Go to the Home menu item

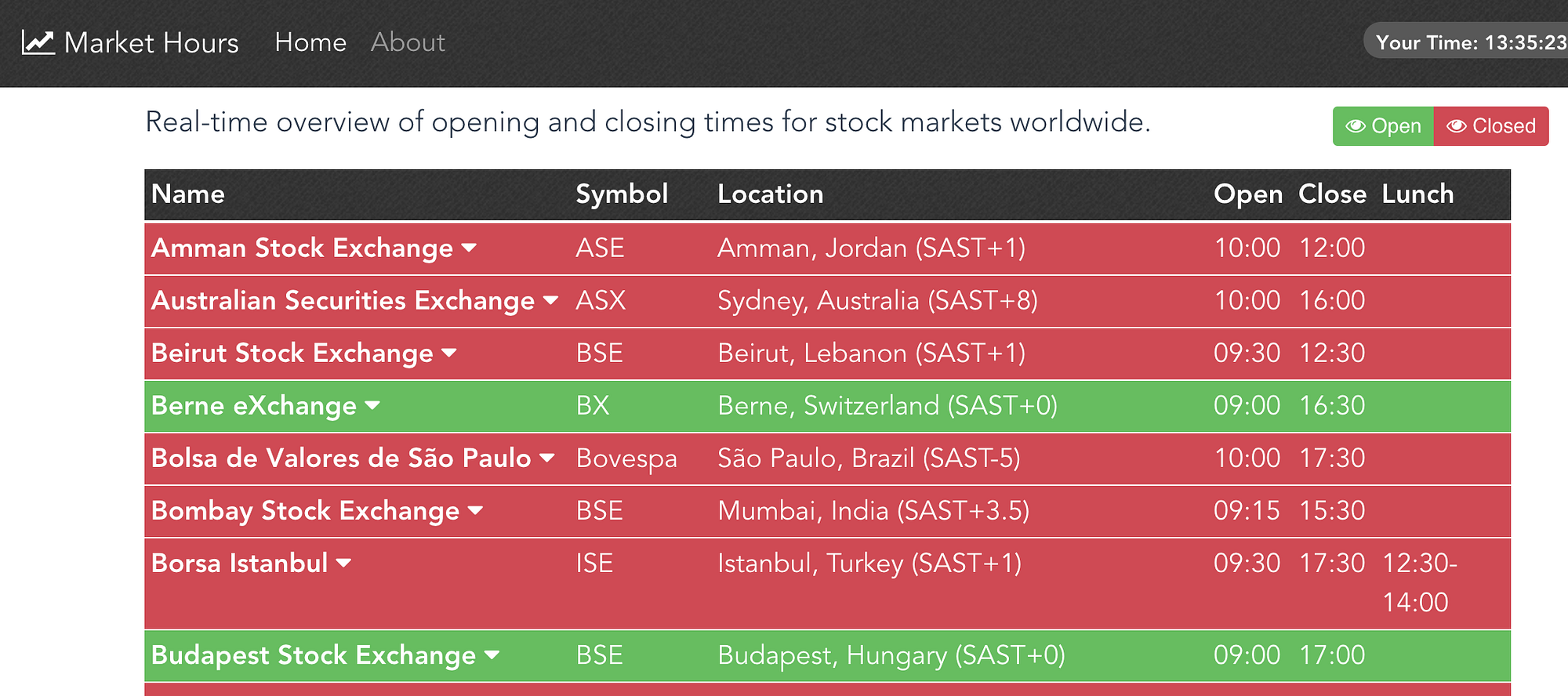310,42
